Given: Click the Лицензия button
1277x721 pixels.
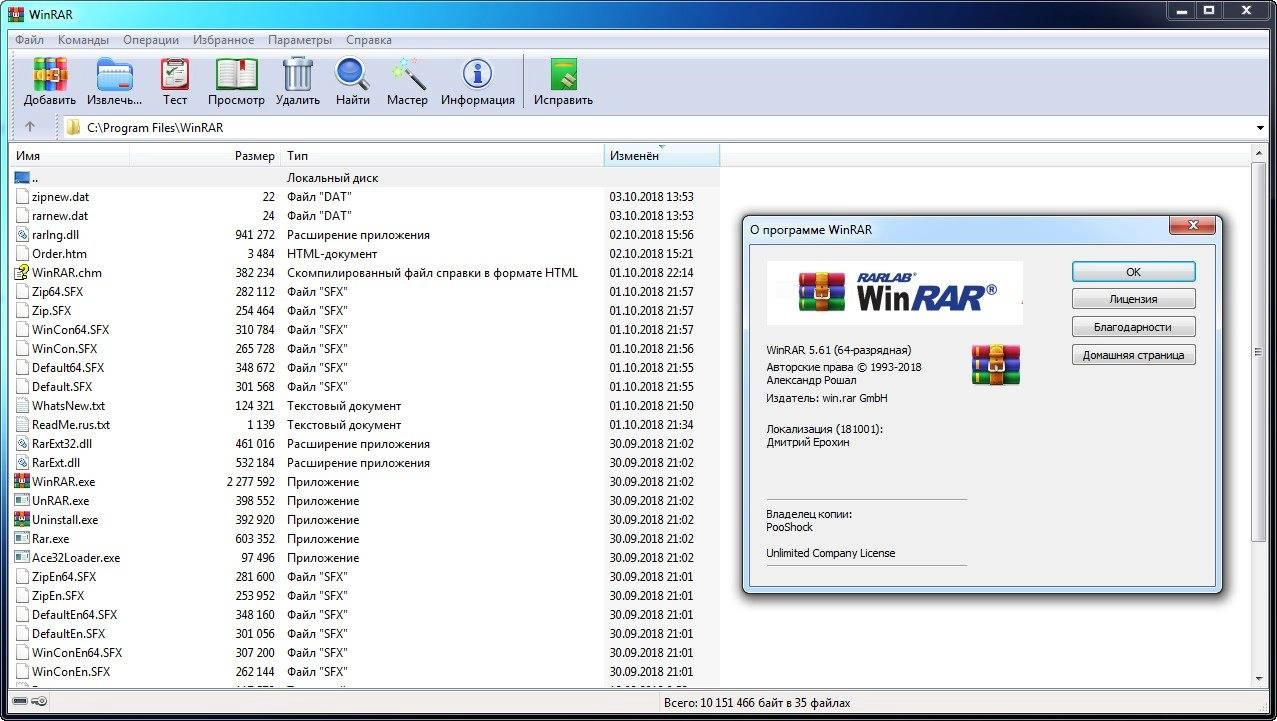Looking at the screenshot, I should [x=1133, y=299].
